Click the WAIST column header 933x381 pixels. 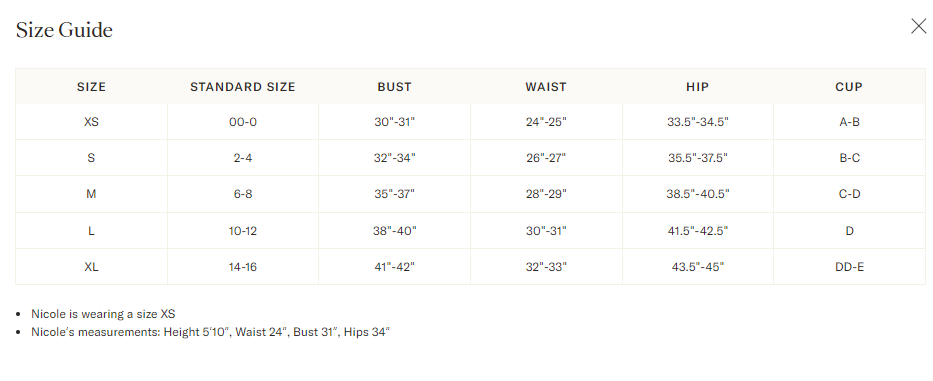coord(546,87)
